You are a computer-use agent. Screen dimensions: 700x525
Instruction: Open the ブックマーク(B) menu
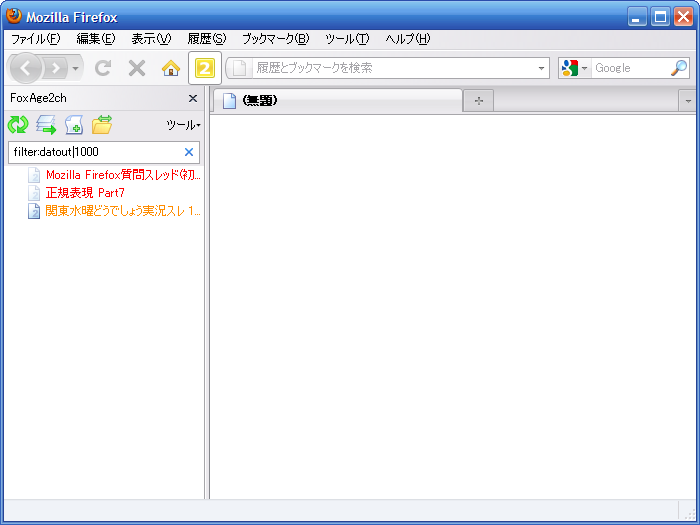click(275, 39)
